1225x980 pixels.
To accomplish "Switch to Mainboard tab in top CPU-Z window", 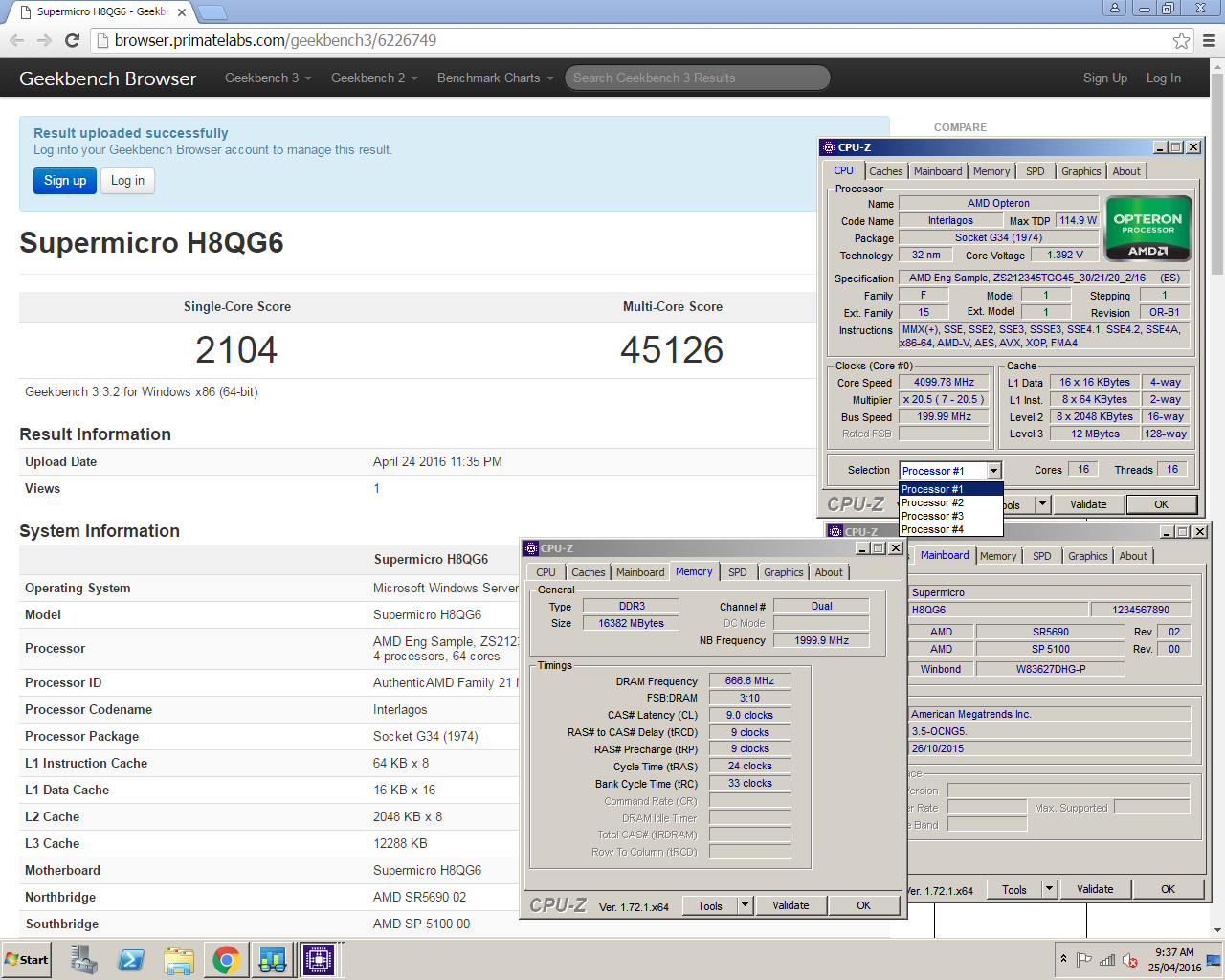I will pyautogui.click(x=938, y=171).
